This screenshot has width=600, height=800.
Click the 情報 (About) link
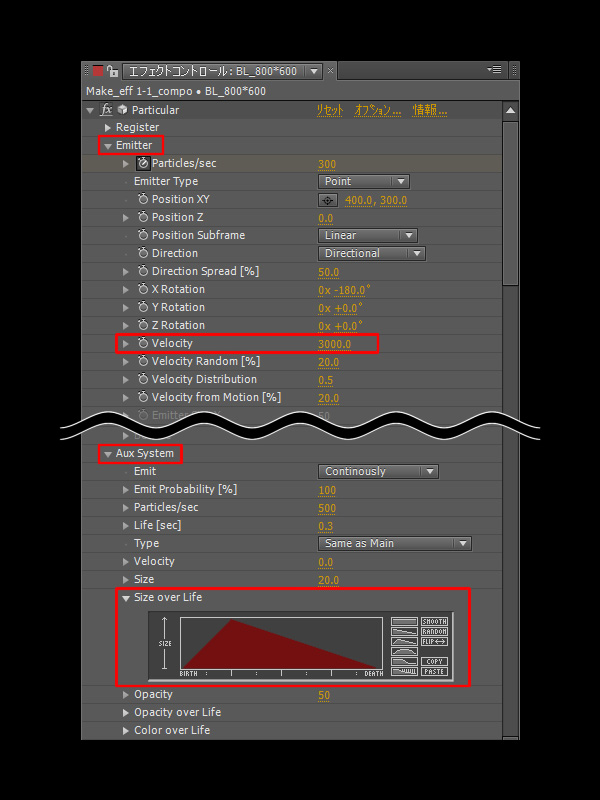pos(430,110)
